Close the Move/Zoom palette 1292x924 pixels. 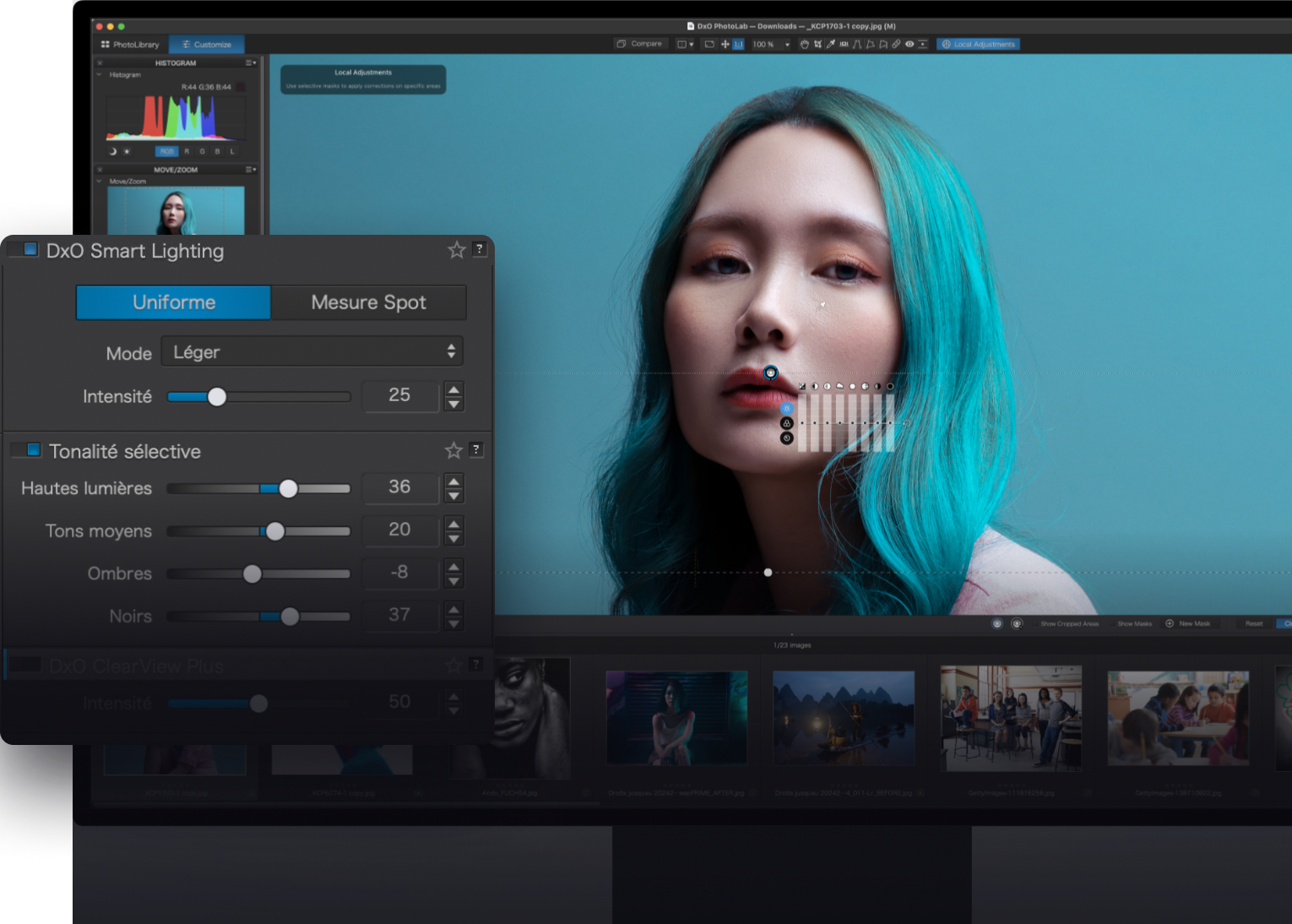pos(100,169)
